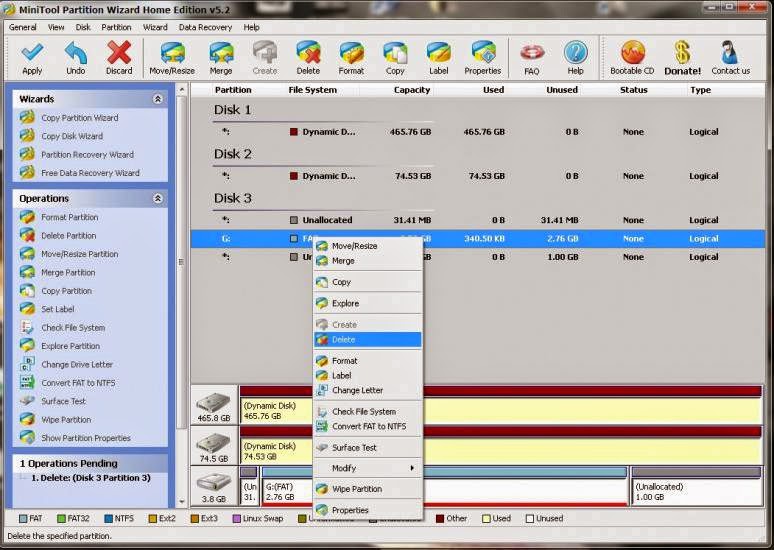Image resolution: width=774 pixels, height=550 pixels.
Task: Choose Delete Partition in Operations panel
Action: [69, 236]
